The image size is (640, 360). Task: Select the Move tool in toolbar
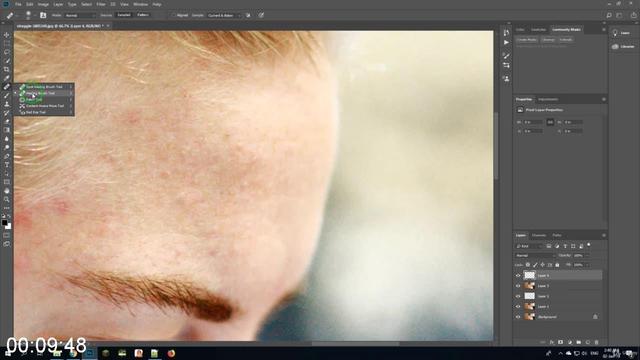coord(7,35)
